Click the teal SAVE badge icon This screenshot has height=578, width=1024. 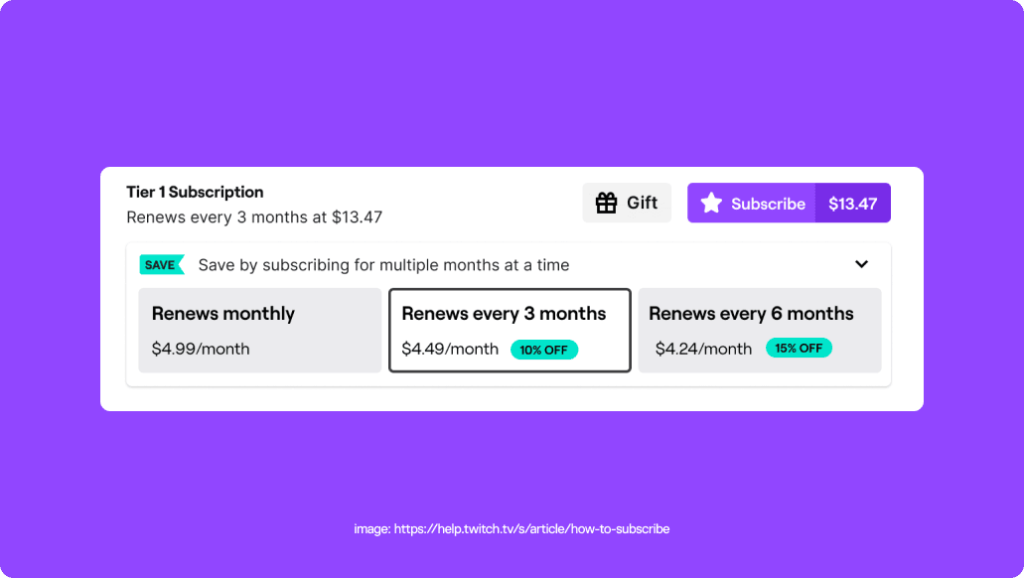tap(161, 265)
